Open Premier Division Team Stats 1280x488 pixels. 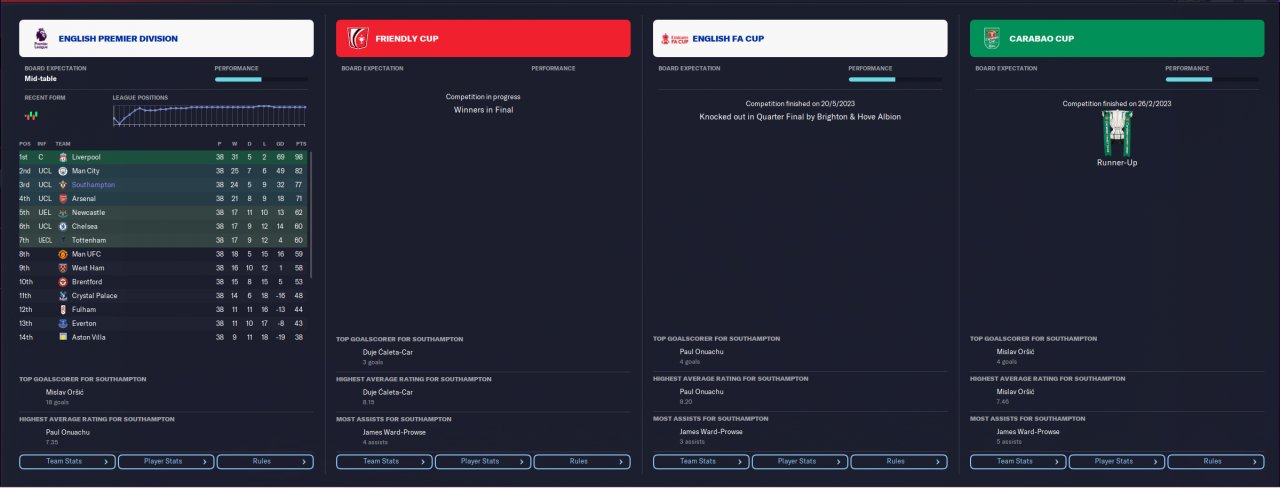tap(67, 462)
